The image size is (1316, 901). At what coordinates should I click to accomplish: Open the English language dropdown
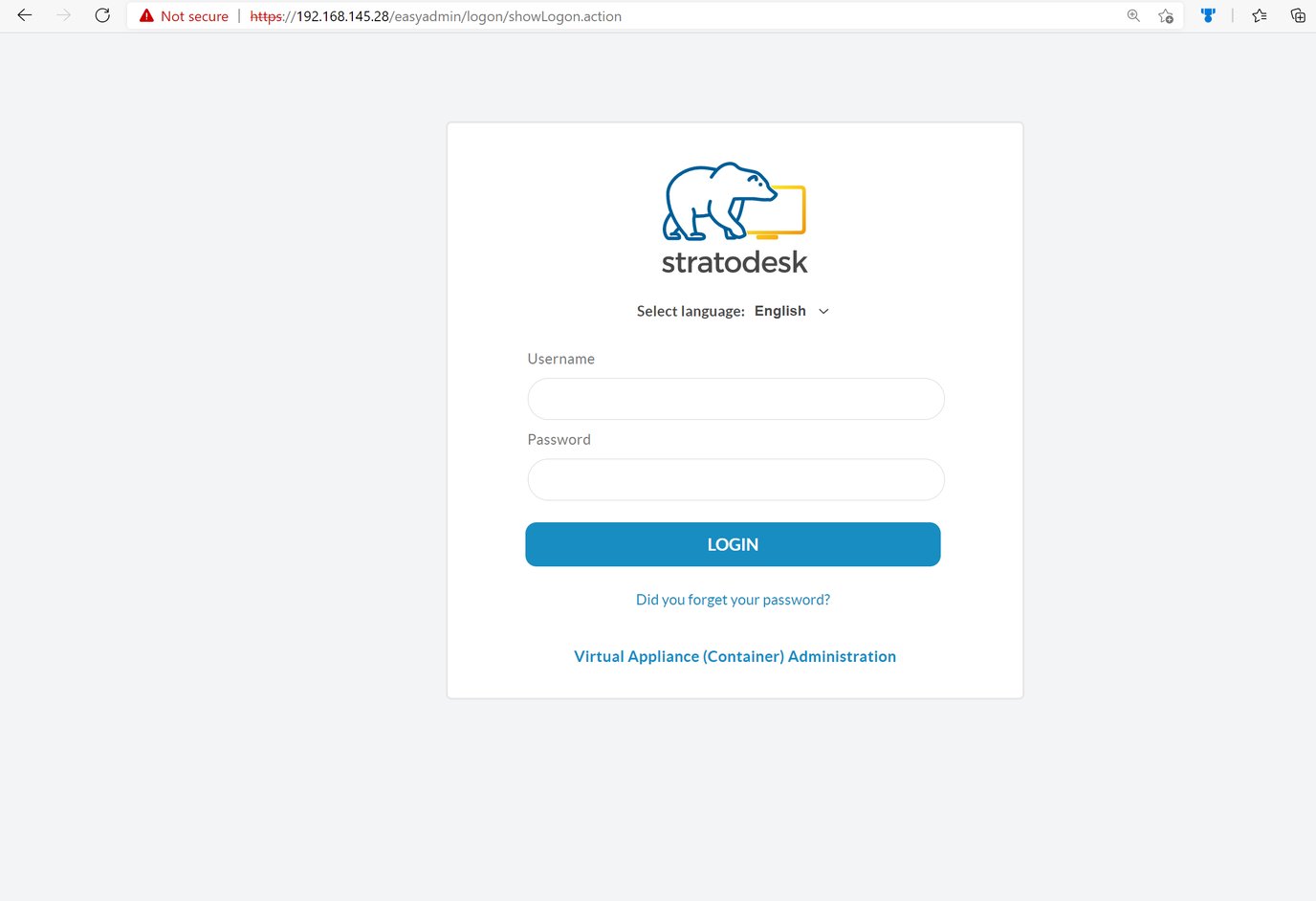tap(780, 311)
